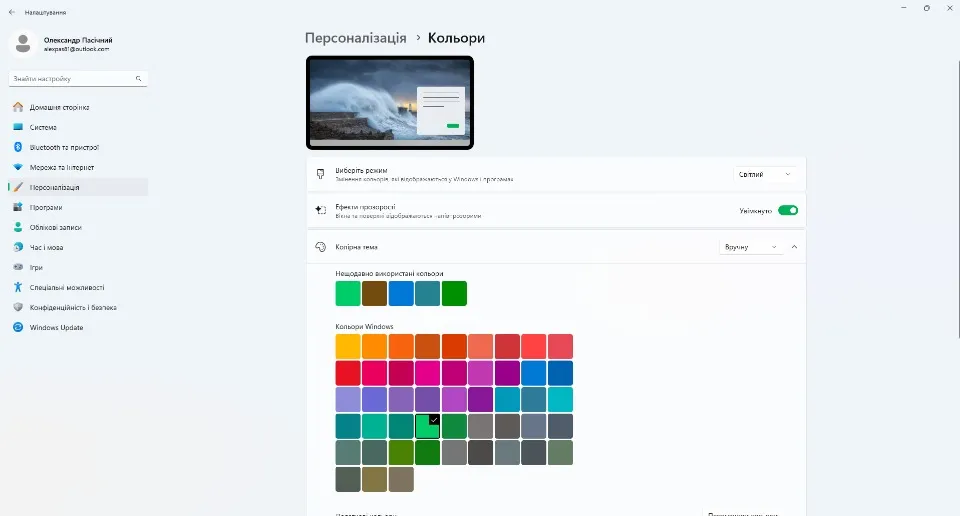Click the Знайти настройку search field
The width and height of the screenshot is (960, 516).
(x=70, y=78)
